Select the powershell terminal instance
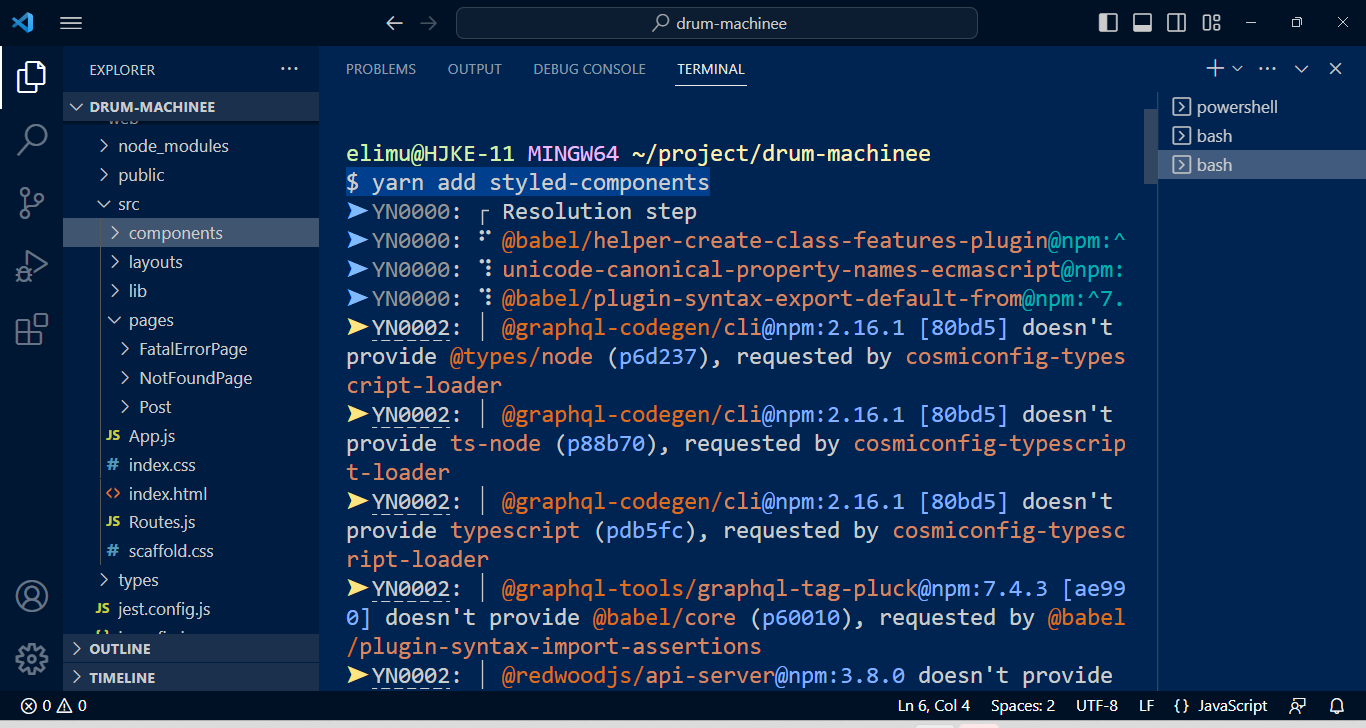The image size is (1366, 728). [1262, 107]
